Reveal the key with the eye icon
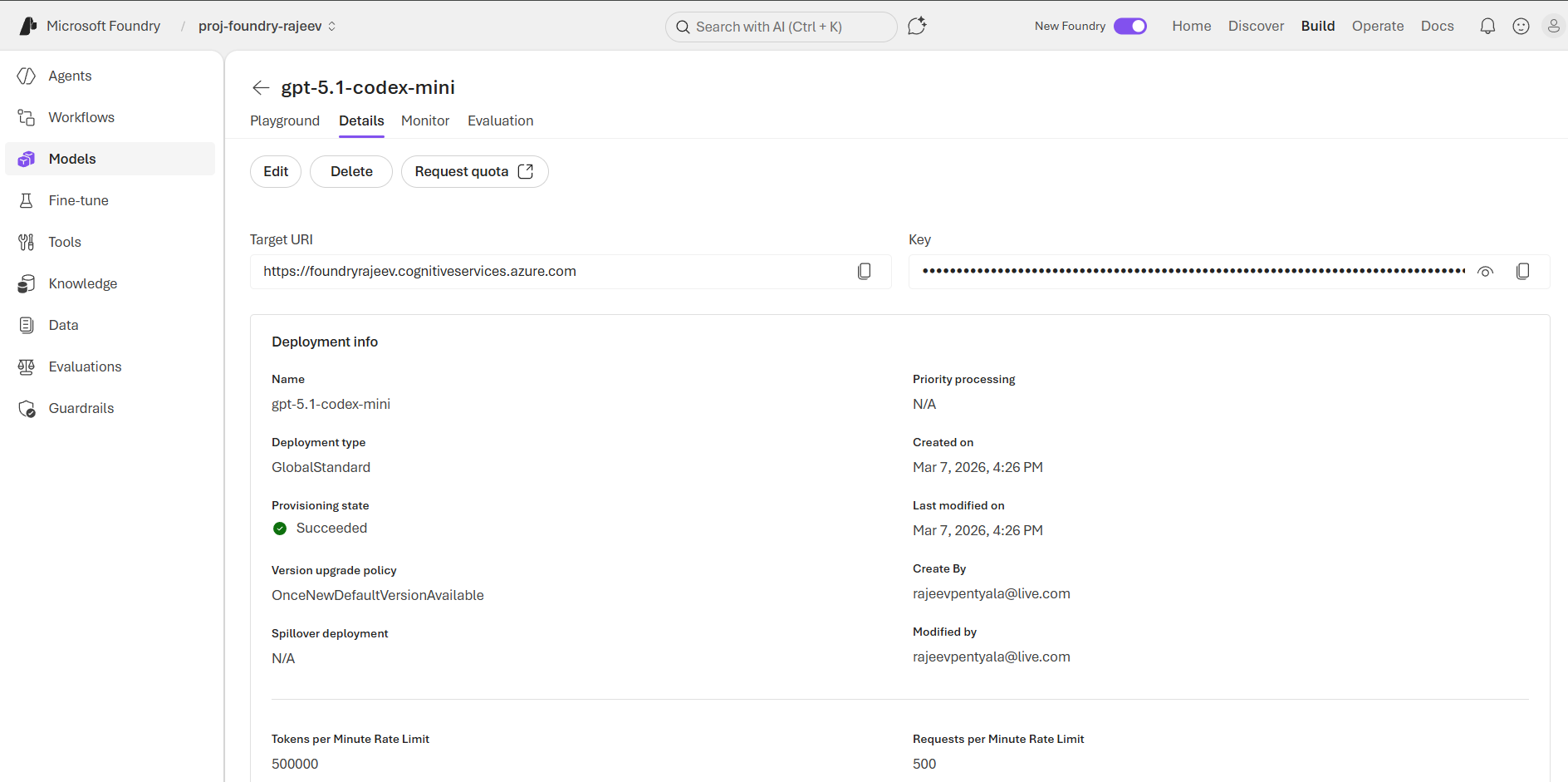Viewport: 1568px width, 782px height. pyautogui.click(x=1485, y=272)
